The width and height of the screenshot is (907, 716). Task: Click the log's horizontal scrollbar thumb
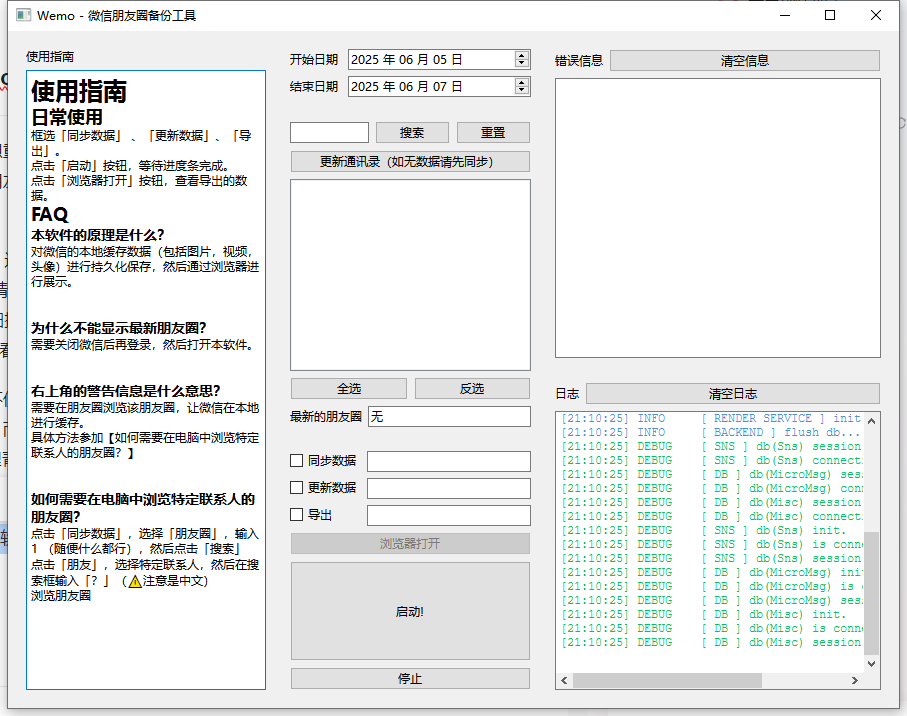667,681
